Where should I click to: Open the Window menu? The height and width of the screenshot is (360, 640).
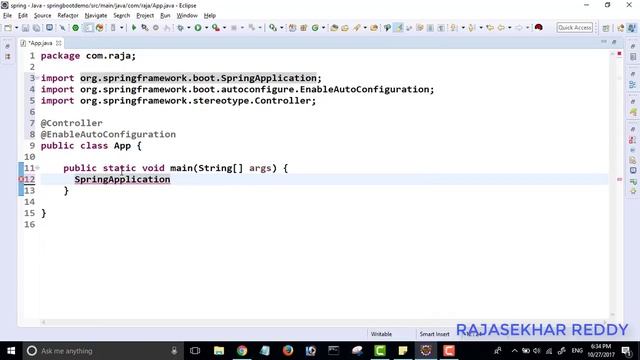pyautogui.click(x=187, y=16)
